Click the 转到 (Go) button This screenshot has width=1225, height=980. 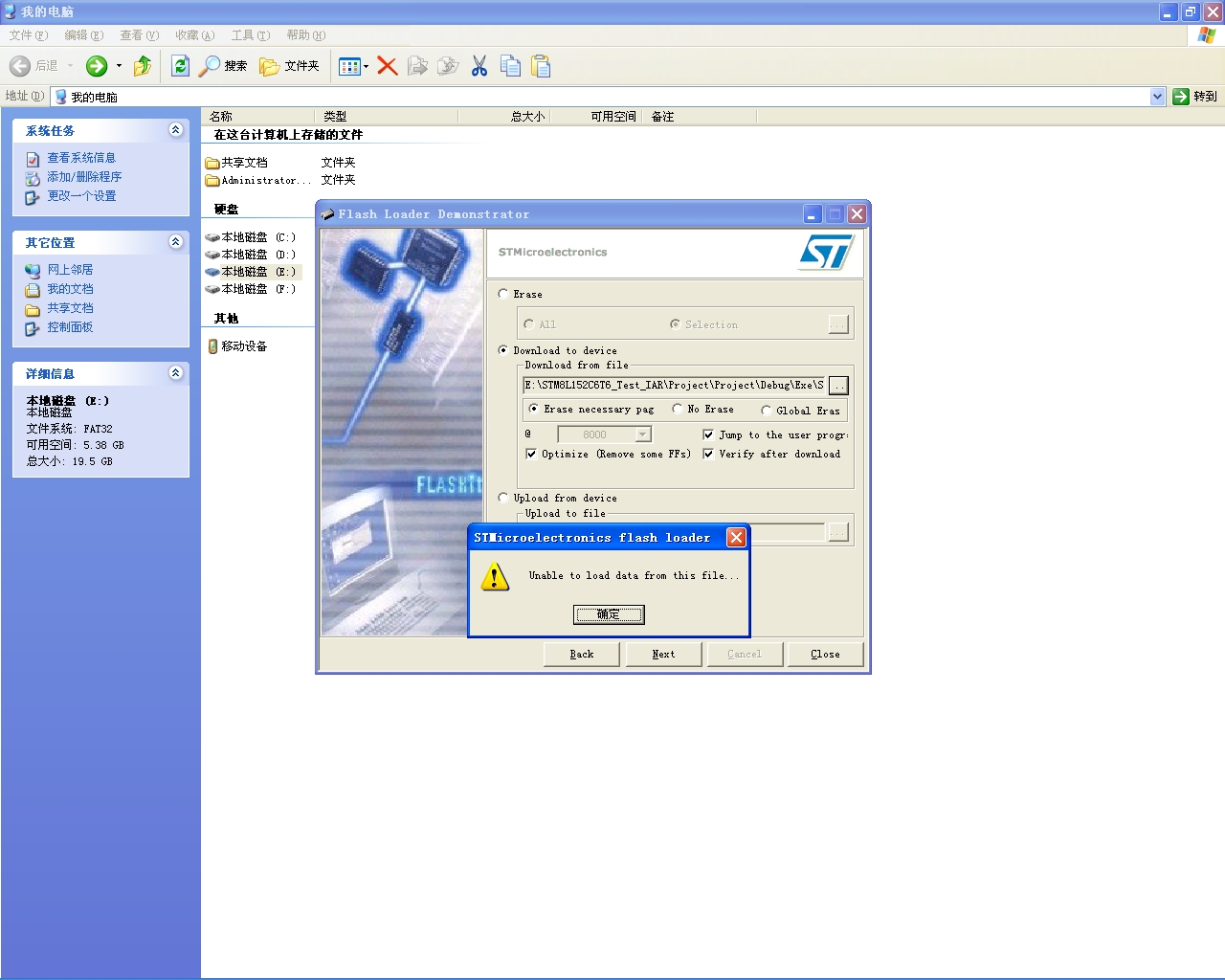coord(1195,97)
